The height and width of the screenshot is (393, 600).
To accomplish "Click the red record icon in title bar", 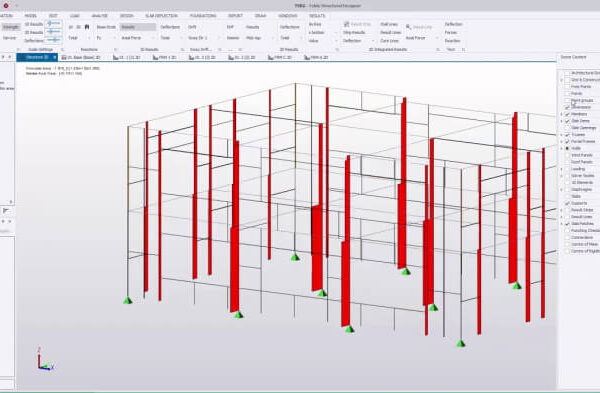I will coord(6,5).
